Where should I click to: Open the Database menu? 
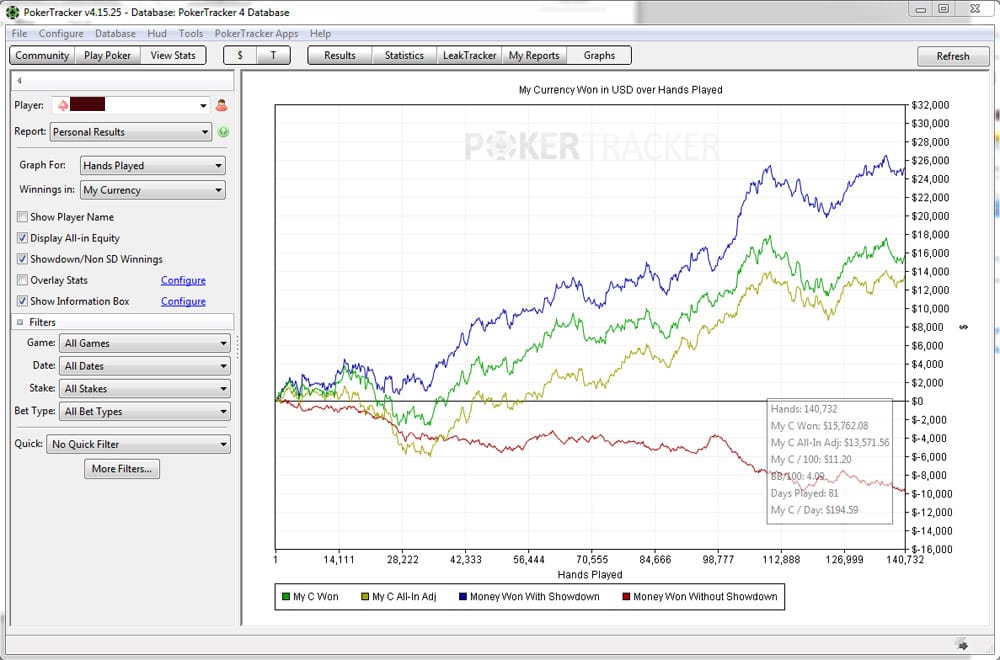[x=115, y=34]
